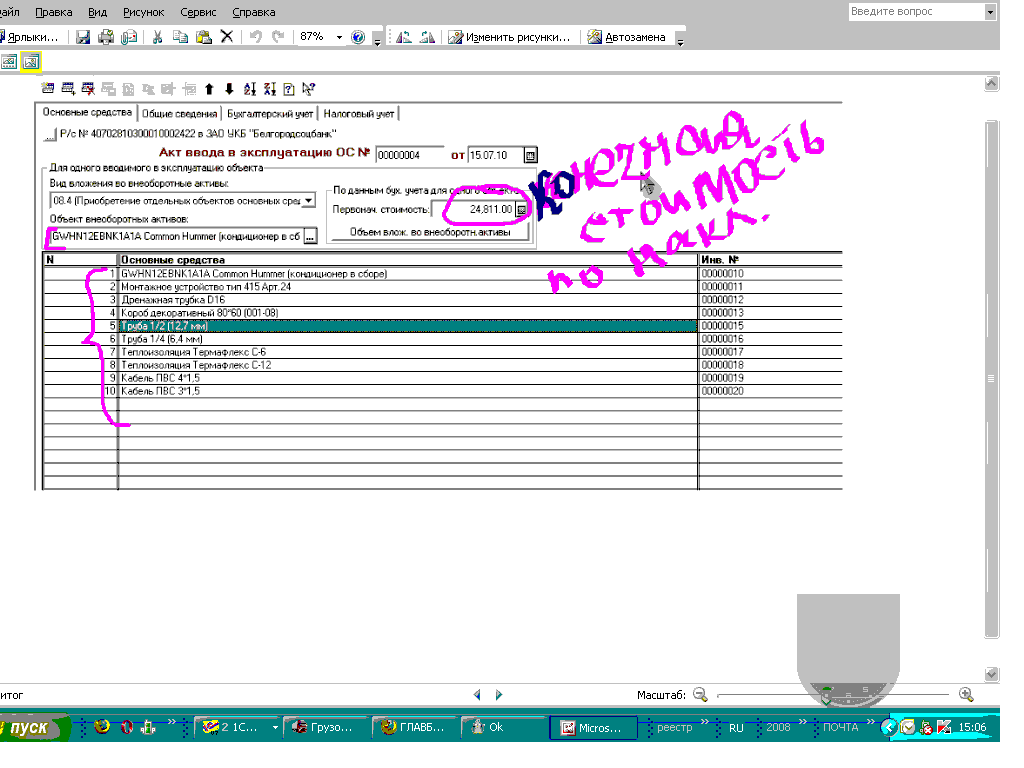Click the description question-mark page icon
This screenshot has height=768, width=1024.
click(289, 89)
